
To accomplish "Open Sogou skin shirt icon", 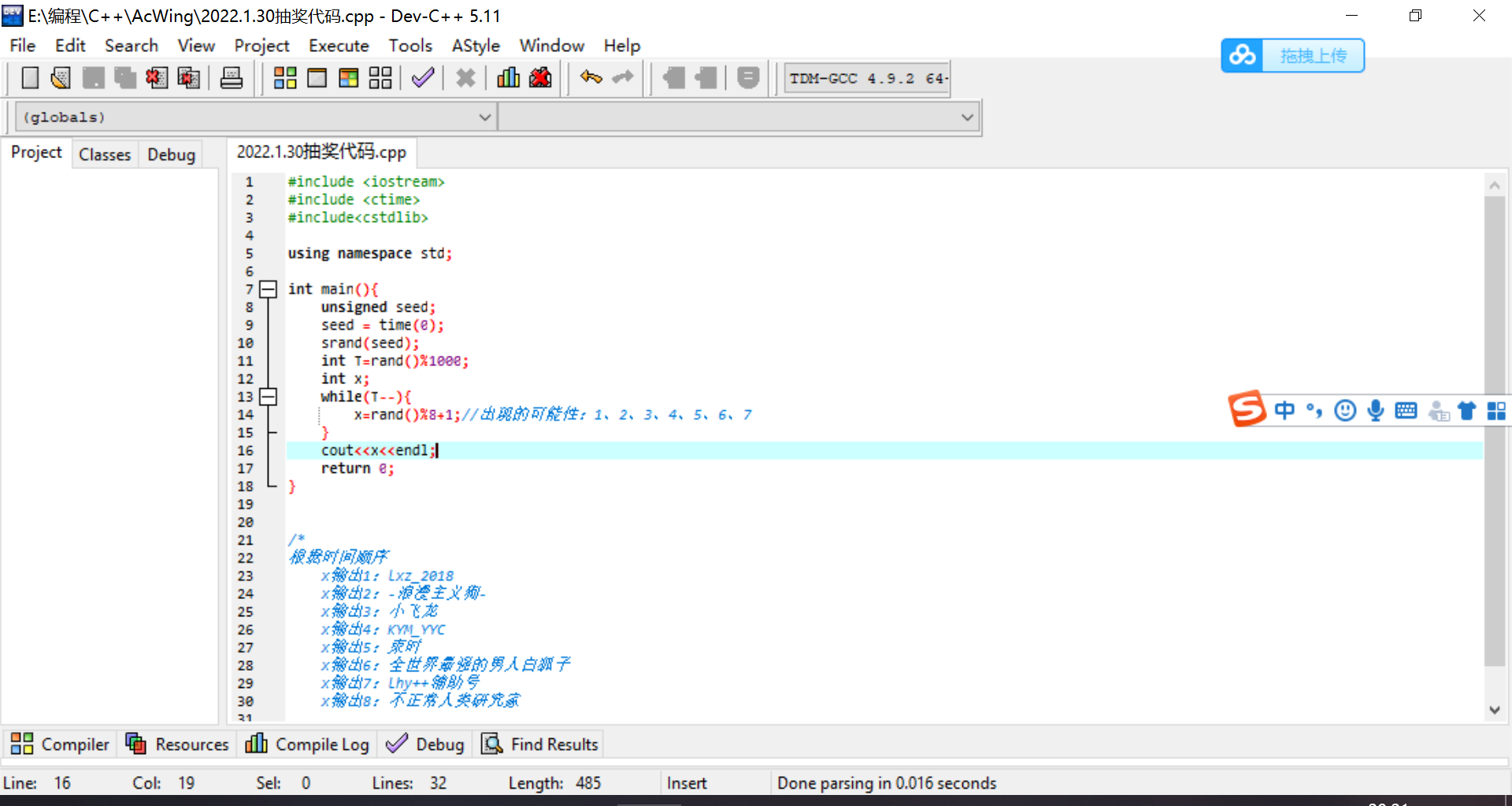I will tap(1466, 410).
